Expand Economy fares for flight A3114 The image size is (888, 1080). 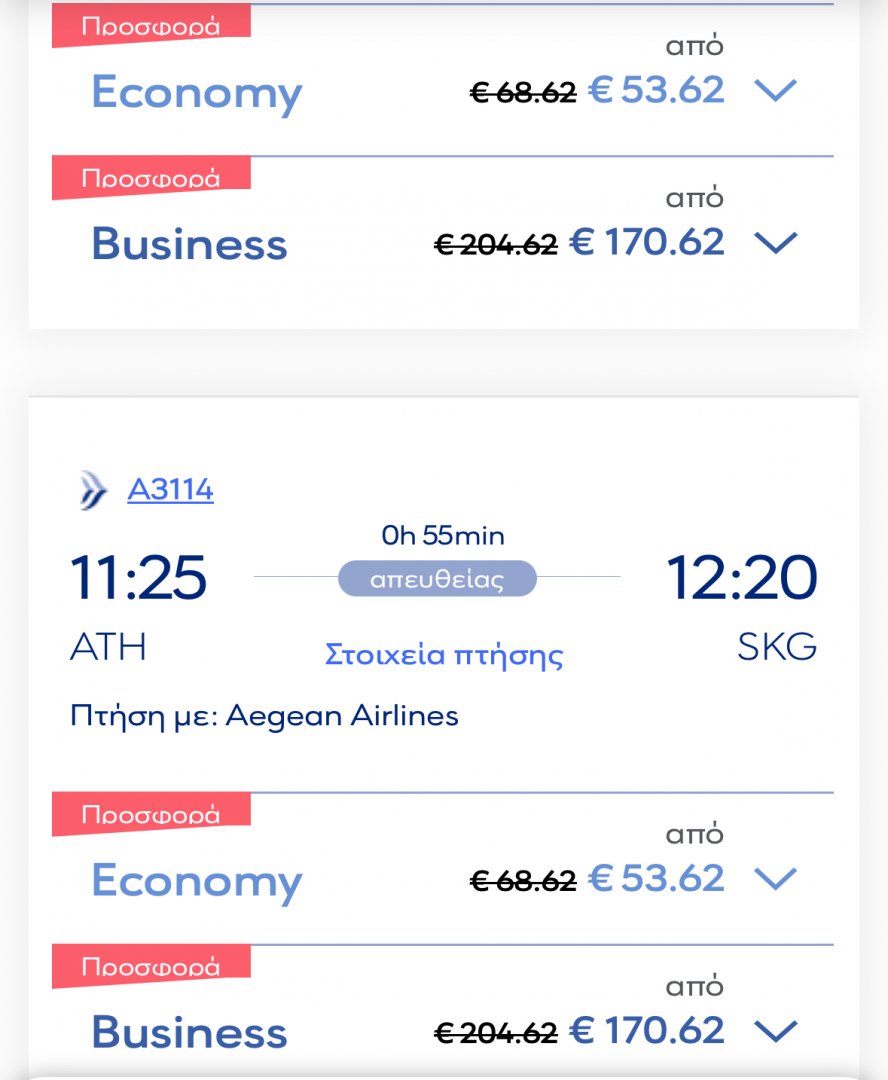pyautogui.click(x=776, y=879)
